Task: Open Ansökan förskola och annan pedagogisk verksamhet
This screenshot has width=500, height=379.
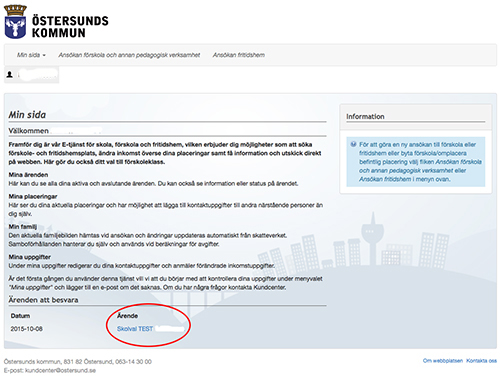Action: pos(129,55)
